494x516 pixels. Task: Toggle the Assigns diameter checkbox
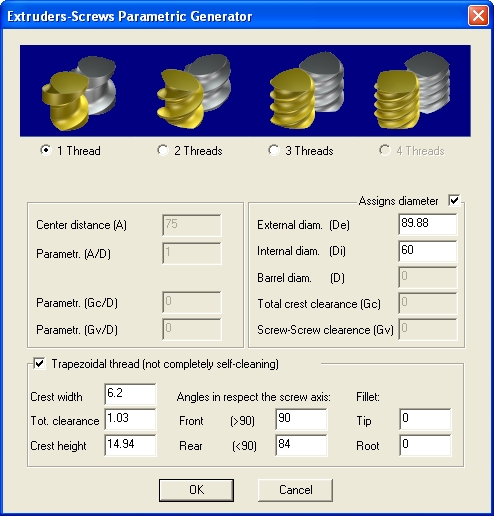454,200
